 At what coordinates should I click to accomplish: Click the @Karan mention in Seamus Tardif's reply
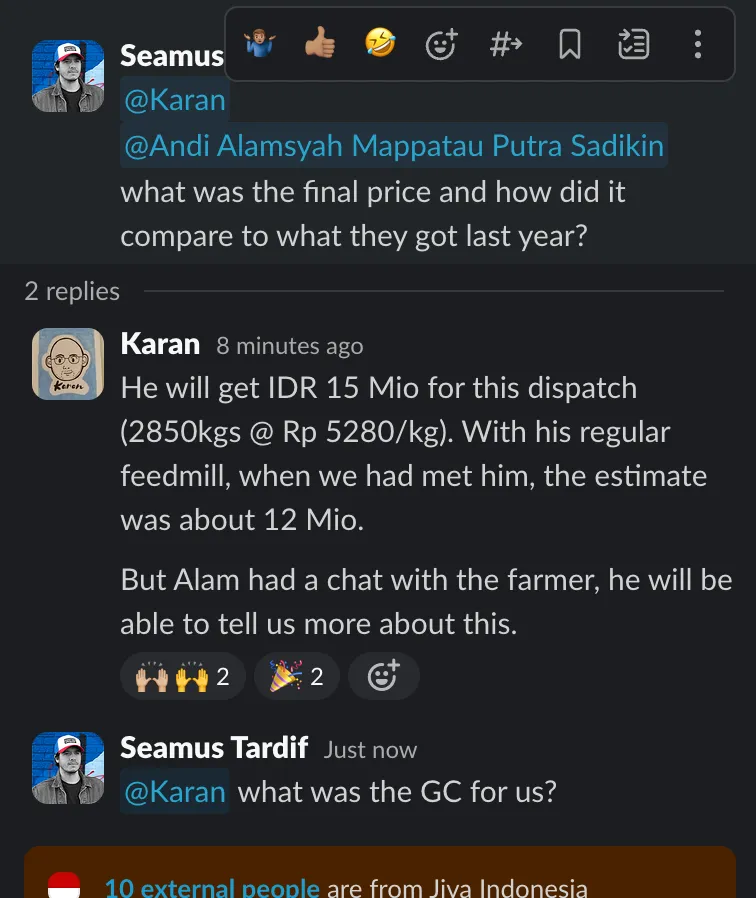coord(174,792)
